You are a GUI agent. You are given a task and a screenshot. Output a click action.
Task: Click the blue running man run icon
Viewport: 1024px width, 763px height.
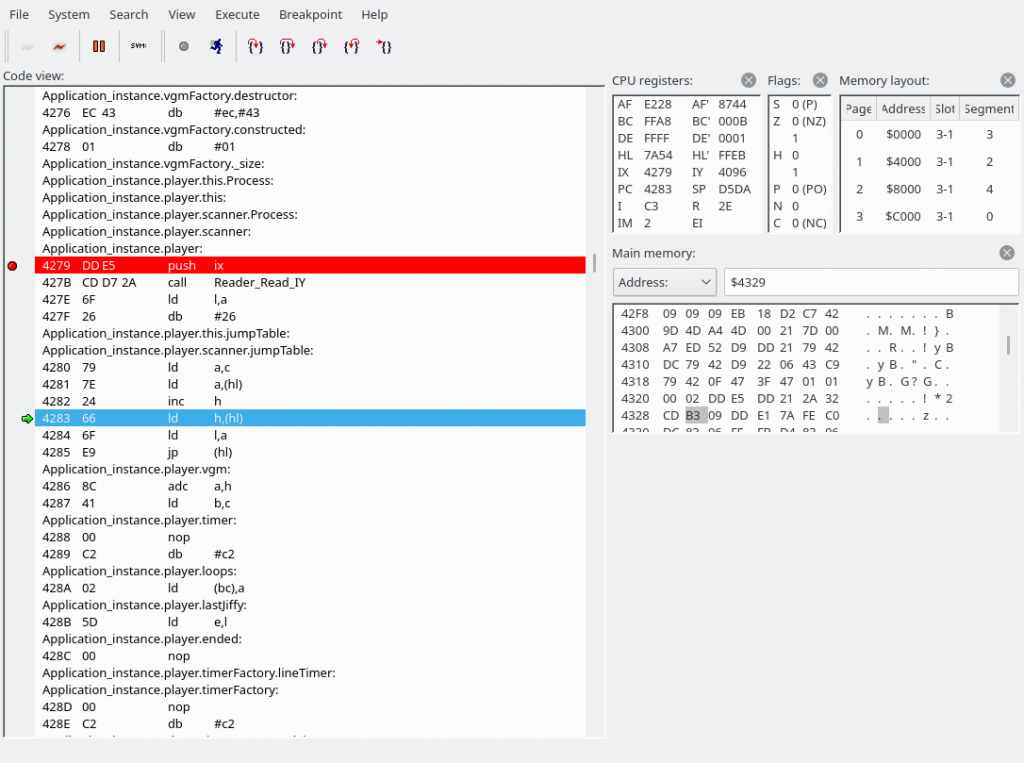[x=216, y=46]
